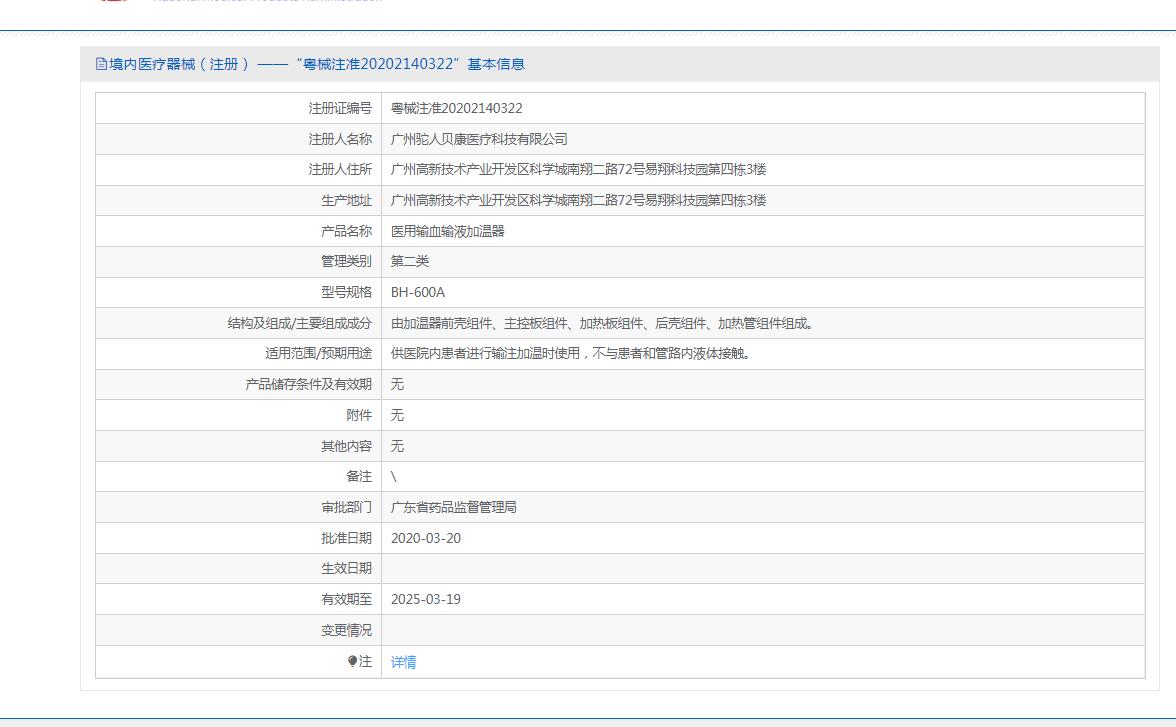The width and height of the screenshot is (1176, 727).
Task: Select the heading text 境内医疗器械（注册）基本信息
Action: point(316,64)
